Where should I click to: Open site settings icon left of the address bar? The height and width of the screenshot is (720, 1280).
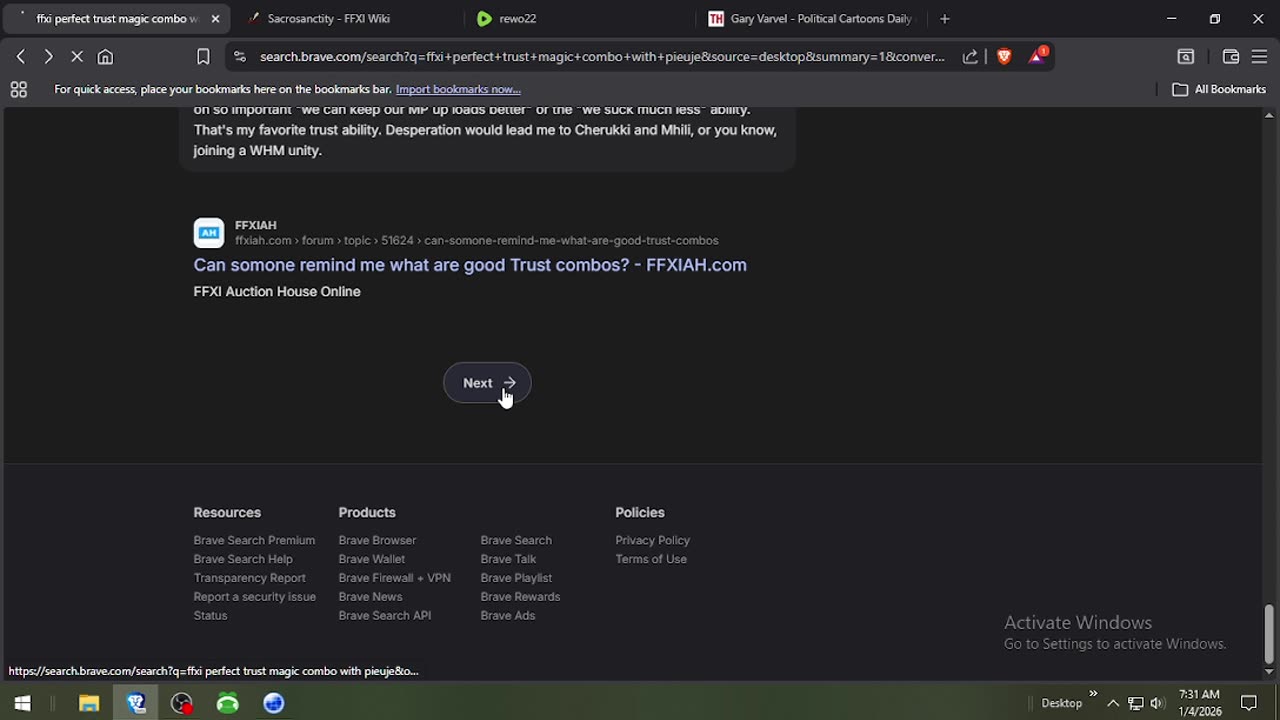[x=239, y=57]
